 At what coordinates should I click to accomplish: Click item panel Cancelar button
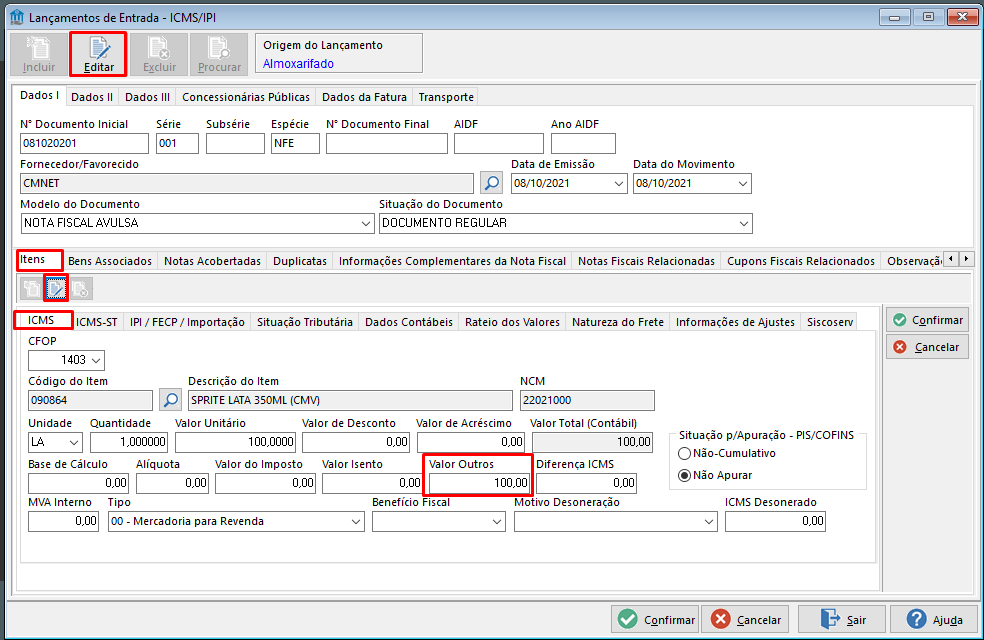coord(928,347)
